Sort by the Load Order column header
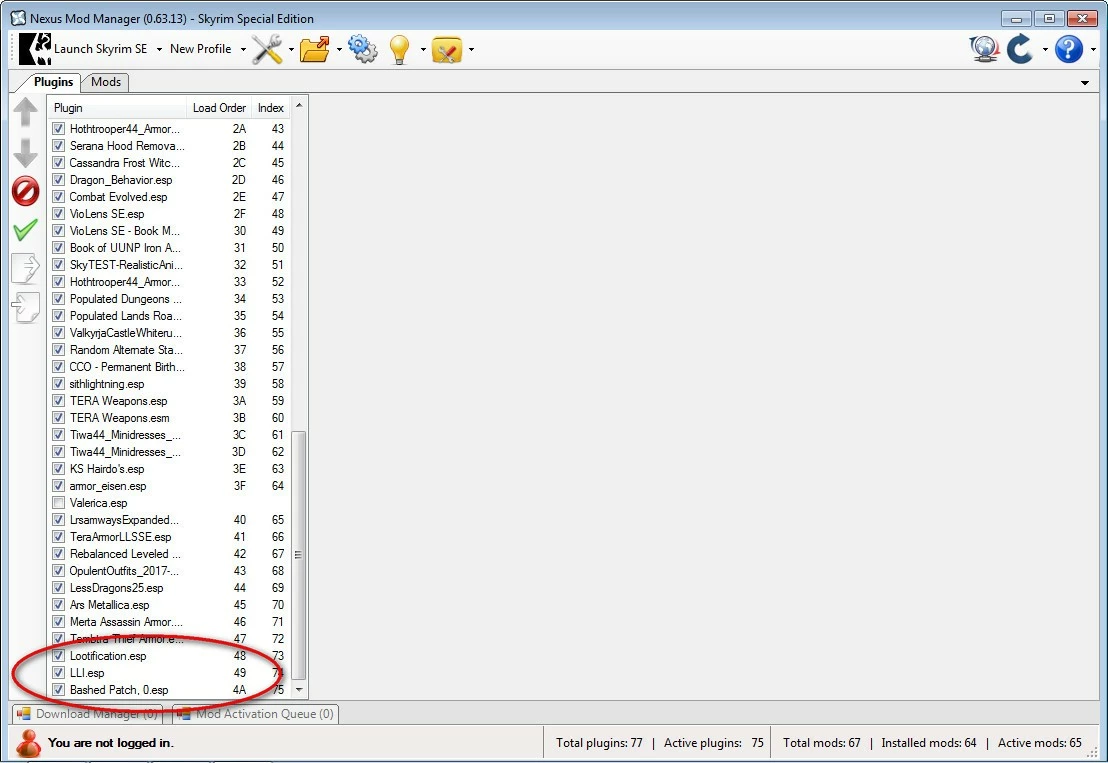The height and width of the screenshot is (763, 1108). click(219, 108)
